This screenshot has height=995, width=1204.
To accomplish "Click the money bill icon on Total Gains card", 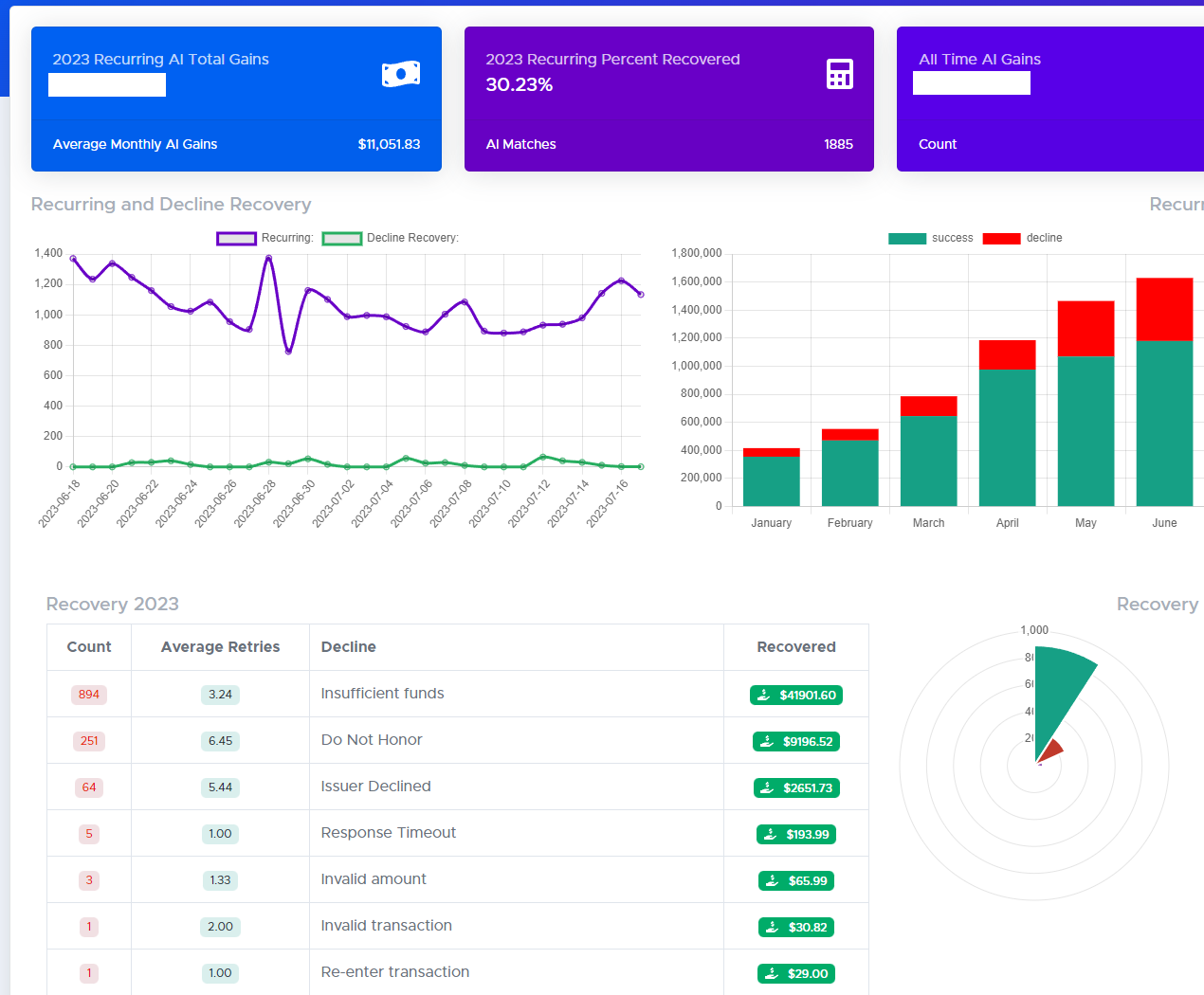I will pyautogui.click(x=400, y=74).
